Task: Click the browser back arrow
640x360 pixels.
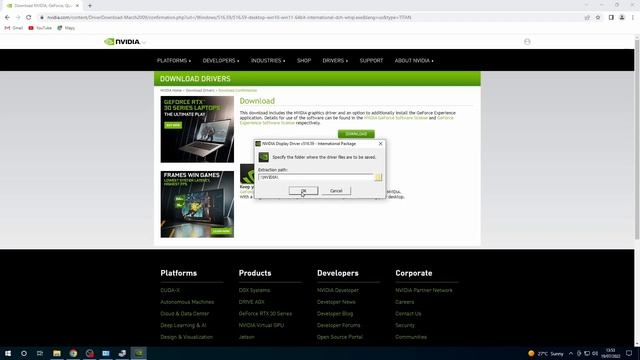Action: [7, 18]
